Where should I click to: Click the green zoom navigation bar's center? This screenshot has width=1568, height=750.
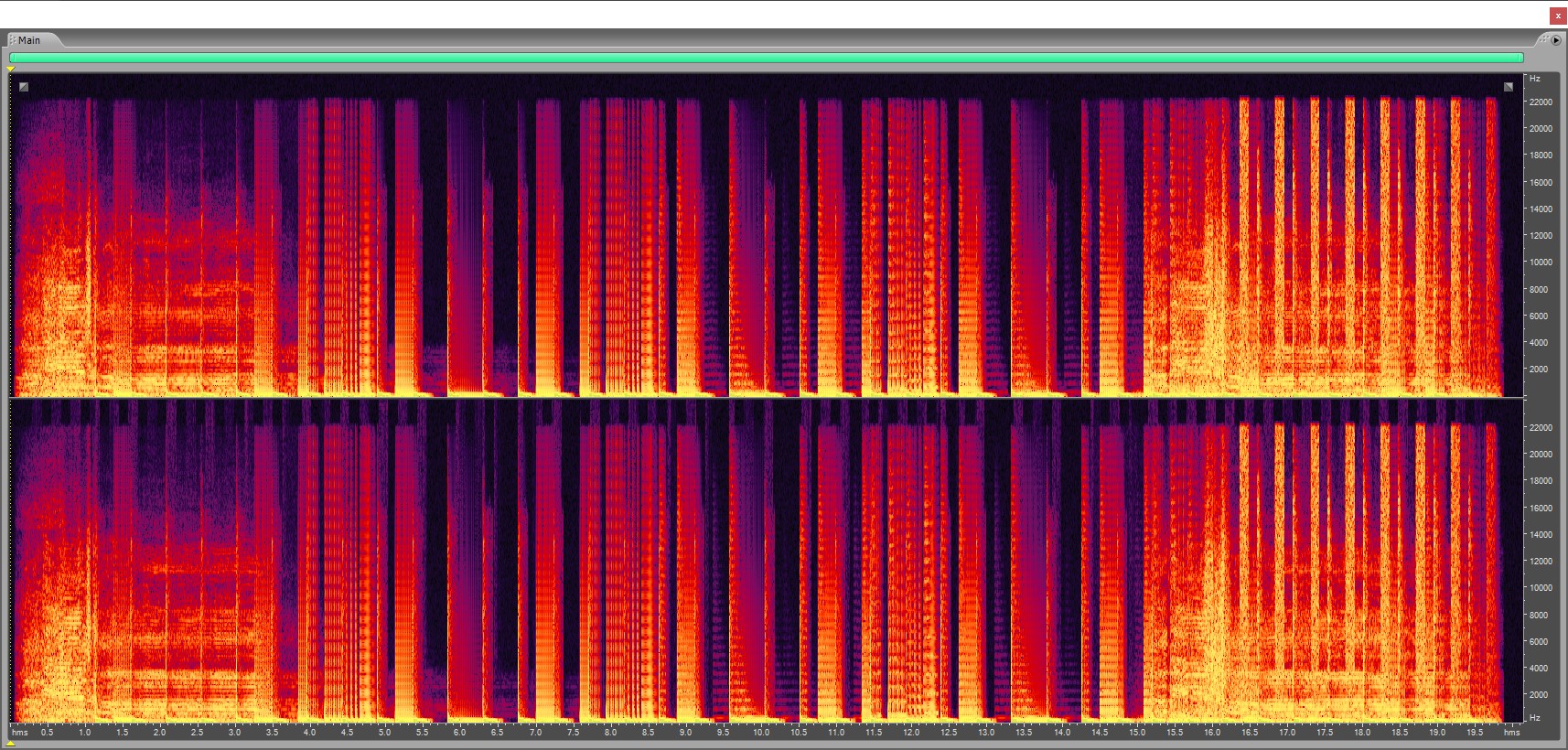coord(767,58)
